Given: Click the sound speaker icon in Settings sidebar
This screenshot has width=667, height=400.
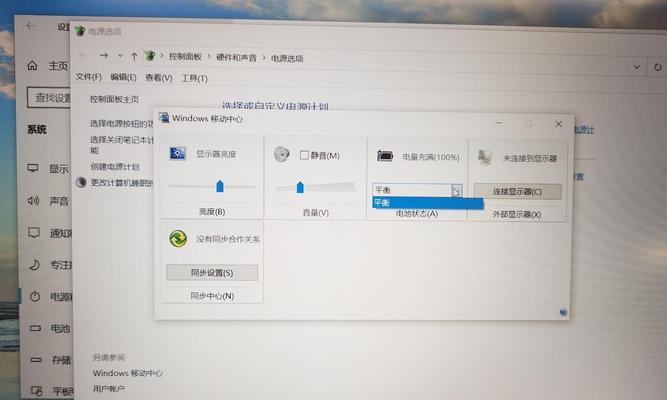Looking at the screenshot, I should pyautogui.click(x=33, y=200).
